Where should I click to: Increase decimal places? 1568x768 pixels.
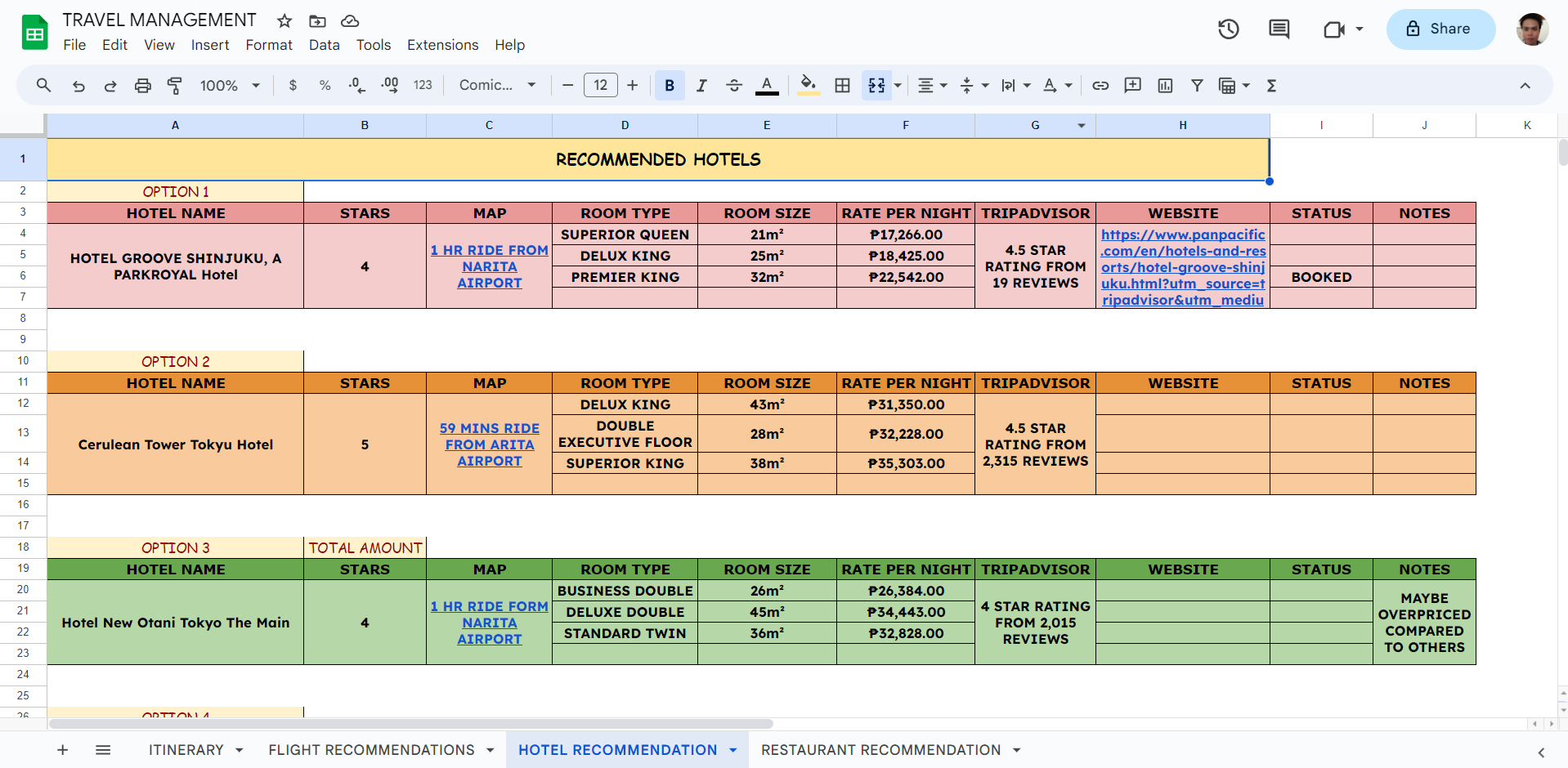click(x=390, y=85)
